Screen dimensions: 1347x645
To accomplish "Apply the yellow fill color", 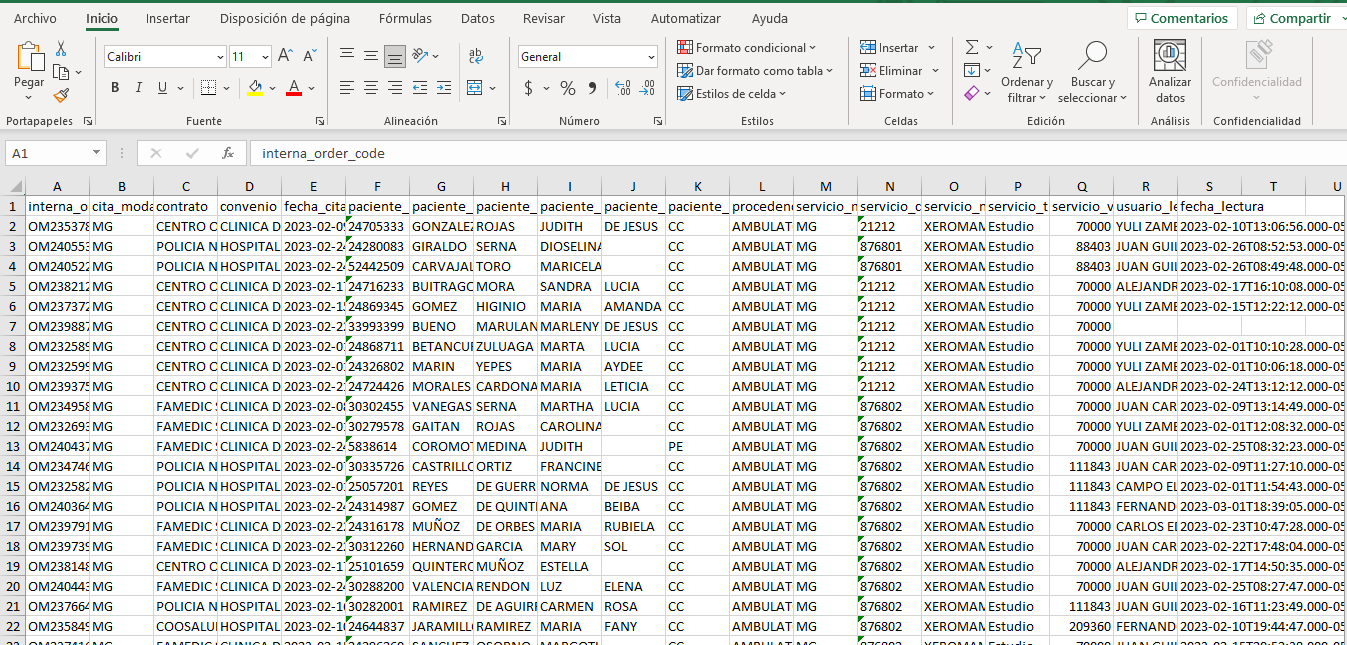I will click(255, 88).
